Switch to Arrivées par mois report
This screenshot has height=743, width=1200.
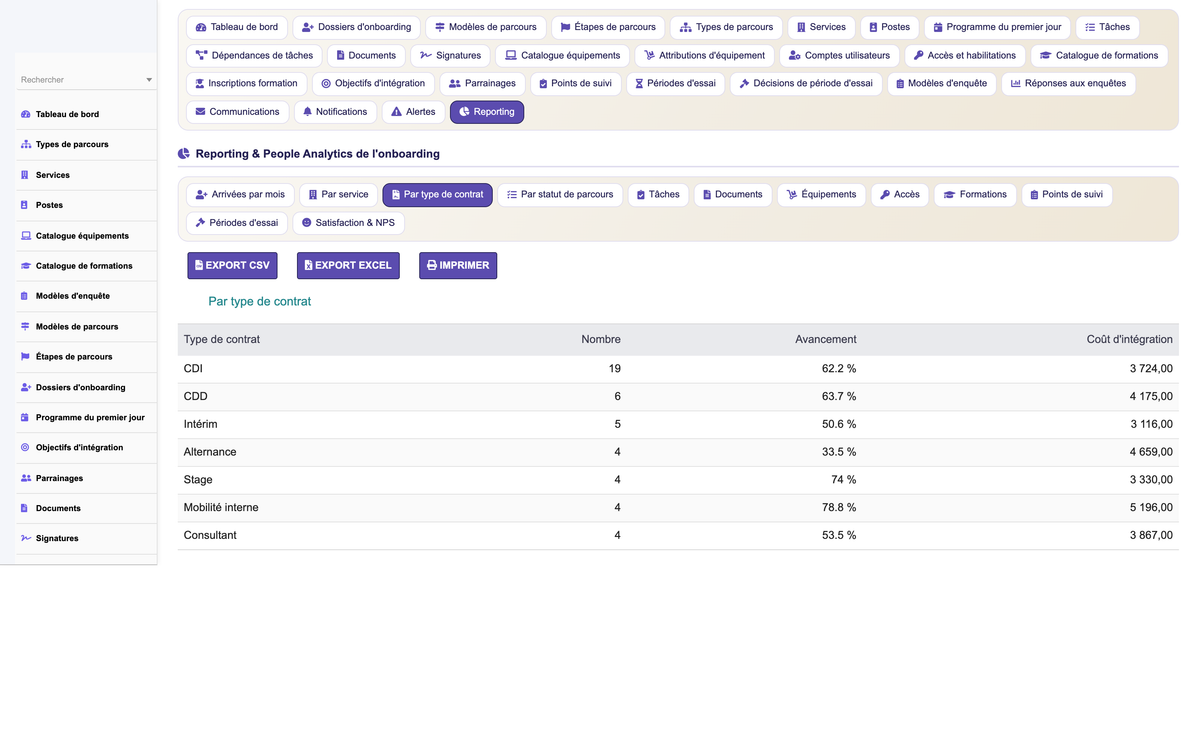coord(240,195)
